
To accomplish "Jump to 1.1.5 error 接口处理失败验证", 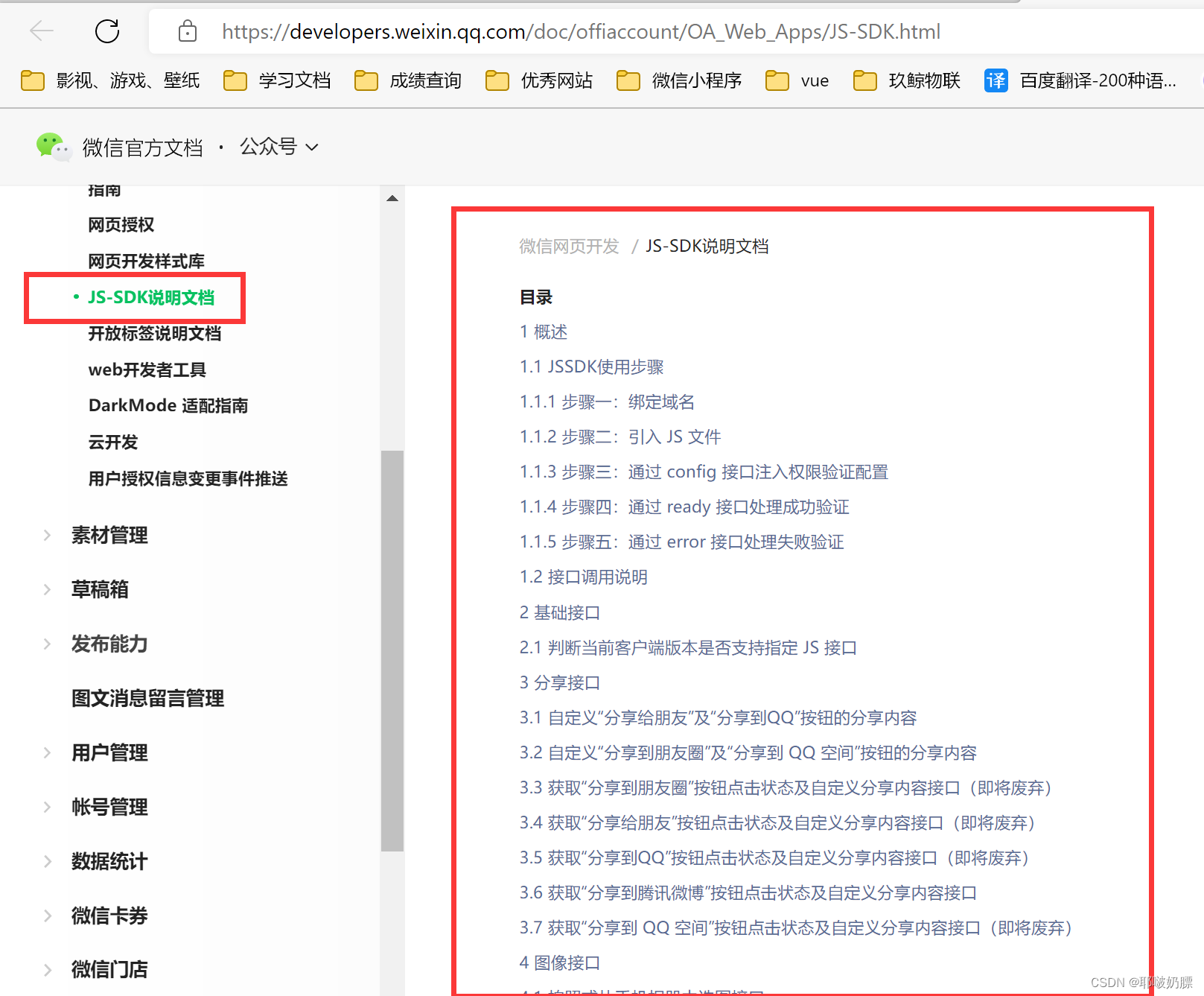I will click(681, 542).
